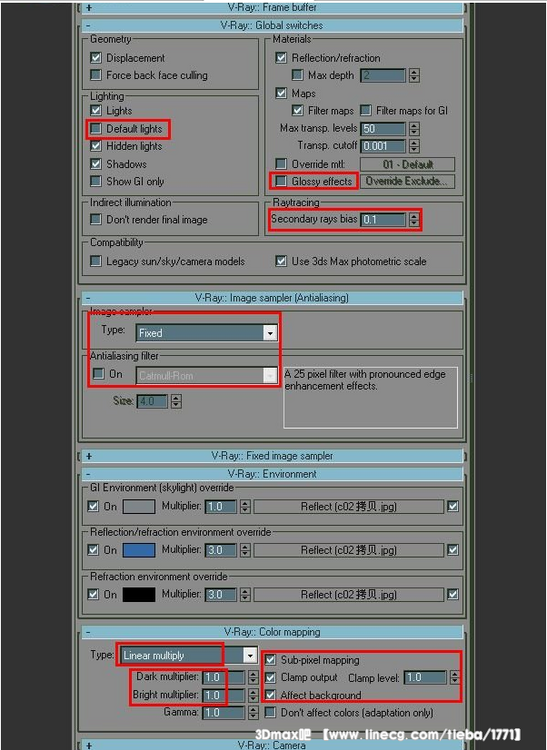The height and width of the screenshot is (750, 547).
Task: Toggle GI Environment skylight override On
Action: pyautogui.click(x=93, y=506)
